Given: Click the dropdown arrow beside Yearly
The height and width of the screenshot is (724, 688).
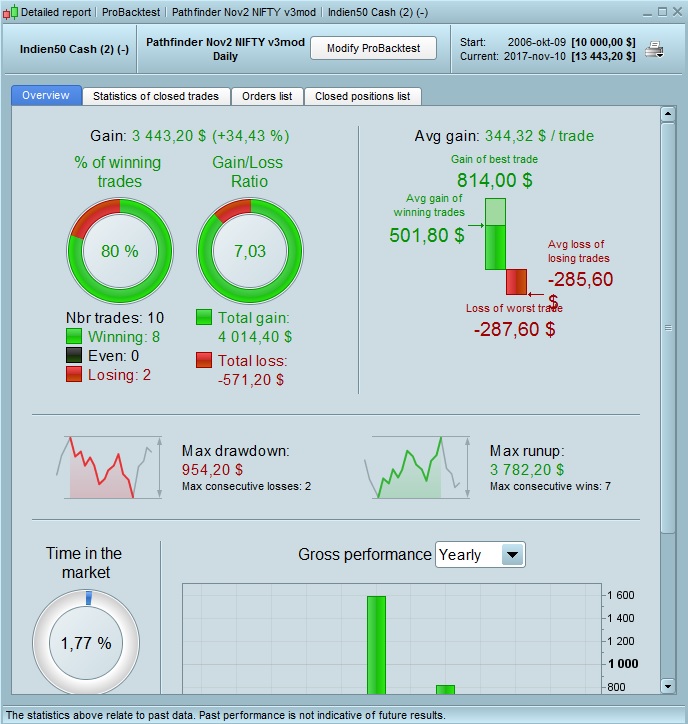Looking at the screenshot, I should pos(513,555).
